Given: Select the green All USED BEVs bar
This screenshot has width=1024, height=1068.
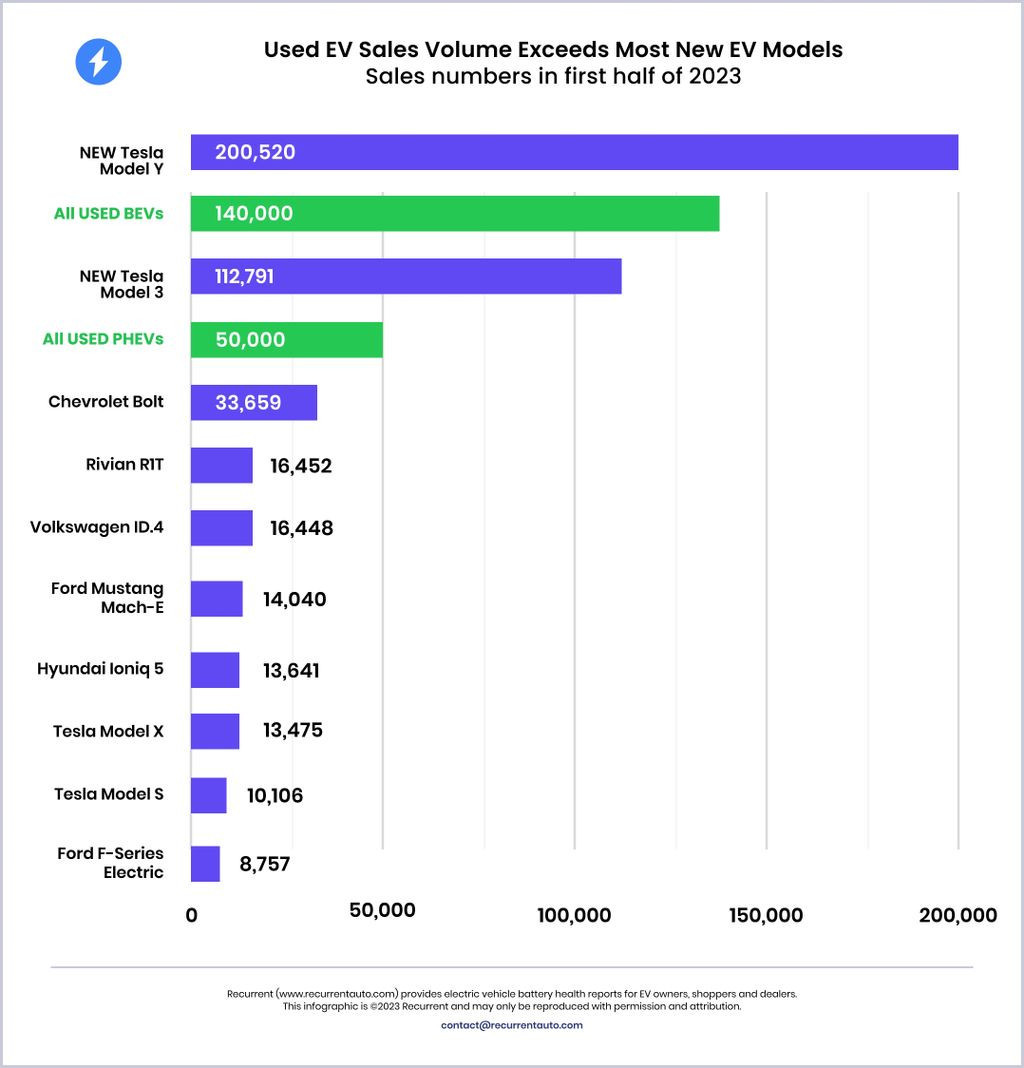Looking at the screenshot, I should point(455,214).
